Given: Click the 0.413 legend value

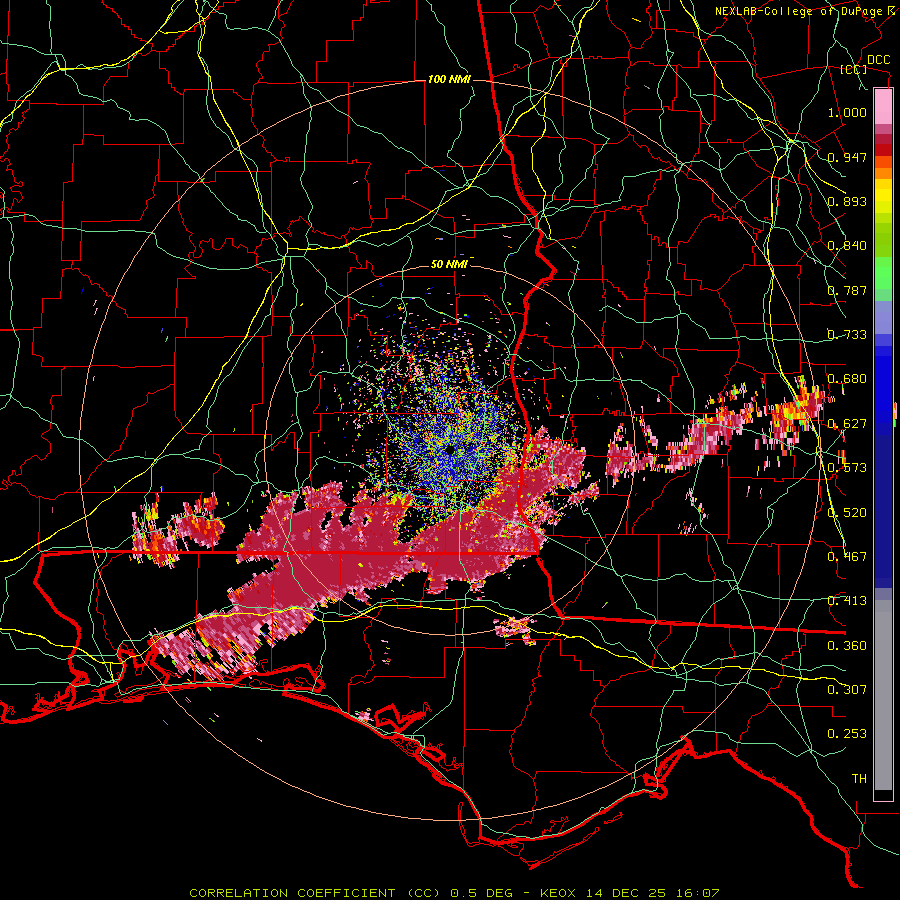Looking at the screenshot, I should (847, 601).
